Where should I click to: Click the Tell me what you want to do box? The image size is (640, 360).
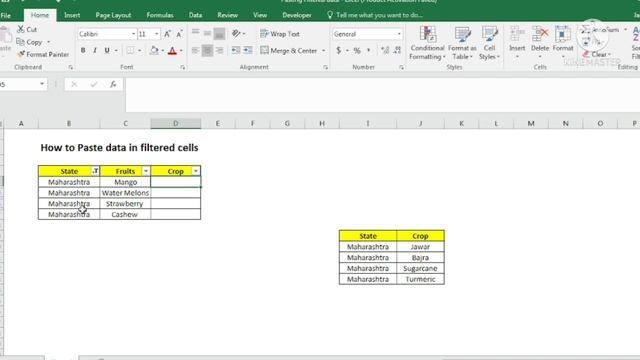pyautogui.click(x=375, y=15)
